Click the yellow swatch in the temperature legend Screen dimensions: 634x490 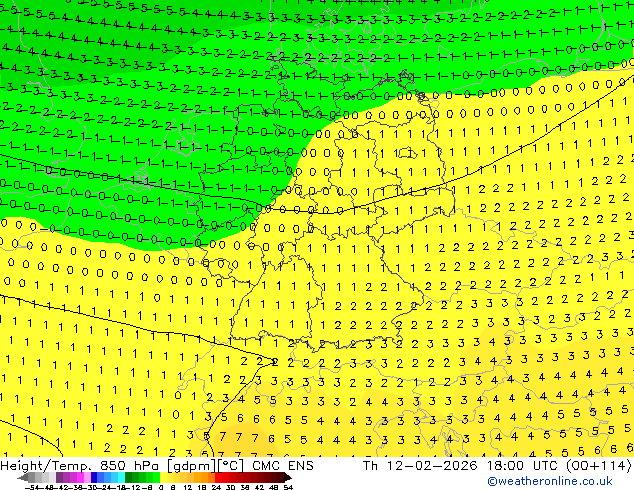click(163, 477)
